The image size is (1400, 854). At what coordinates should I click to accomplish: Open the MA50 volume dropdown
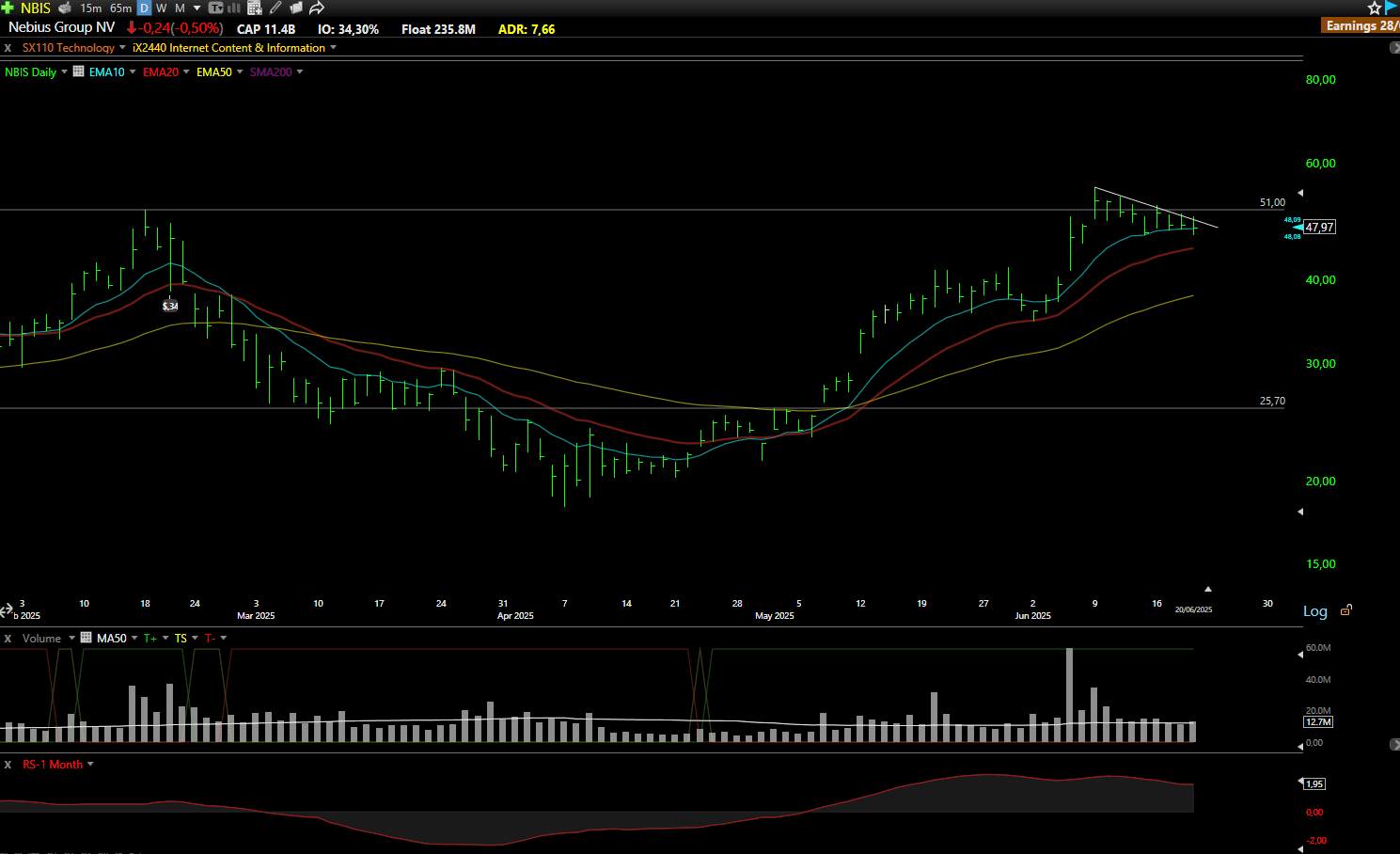(134, 638)
